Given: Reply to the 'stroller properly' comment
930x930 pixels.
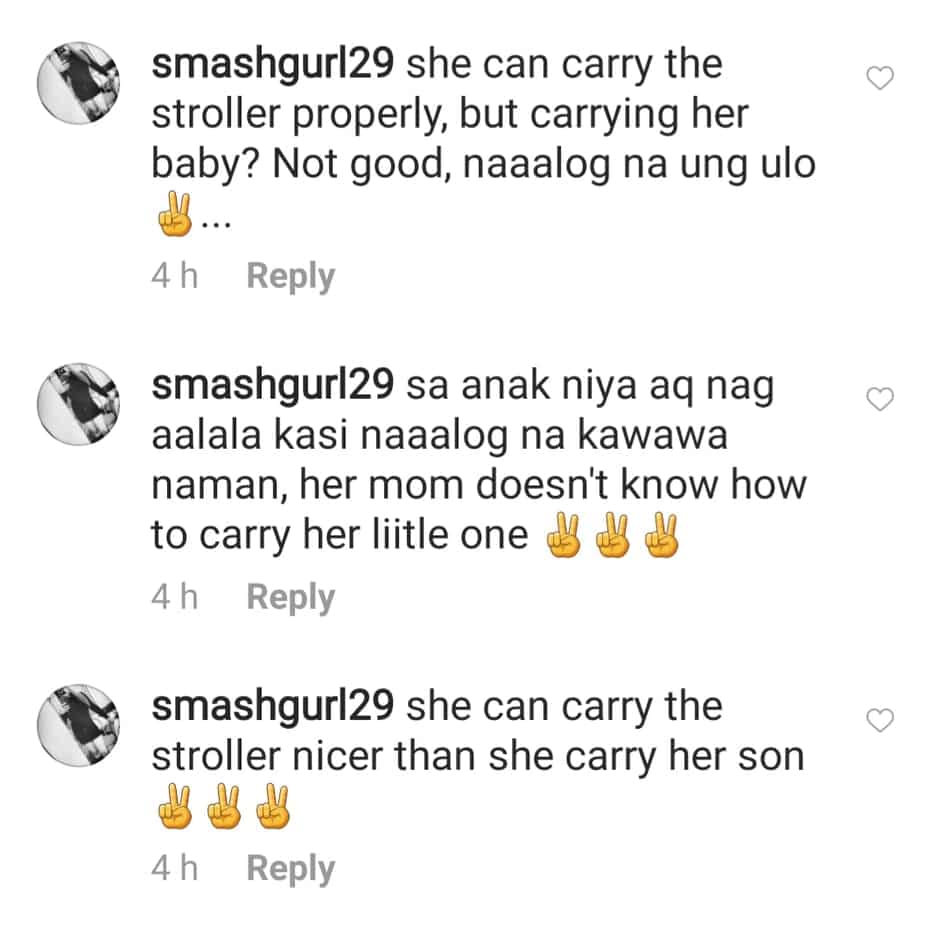Looking at the screenshot, I should point(291,277).
